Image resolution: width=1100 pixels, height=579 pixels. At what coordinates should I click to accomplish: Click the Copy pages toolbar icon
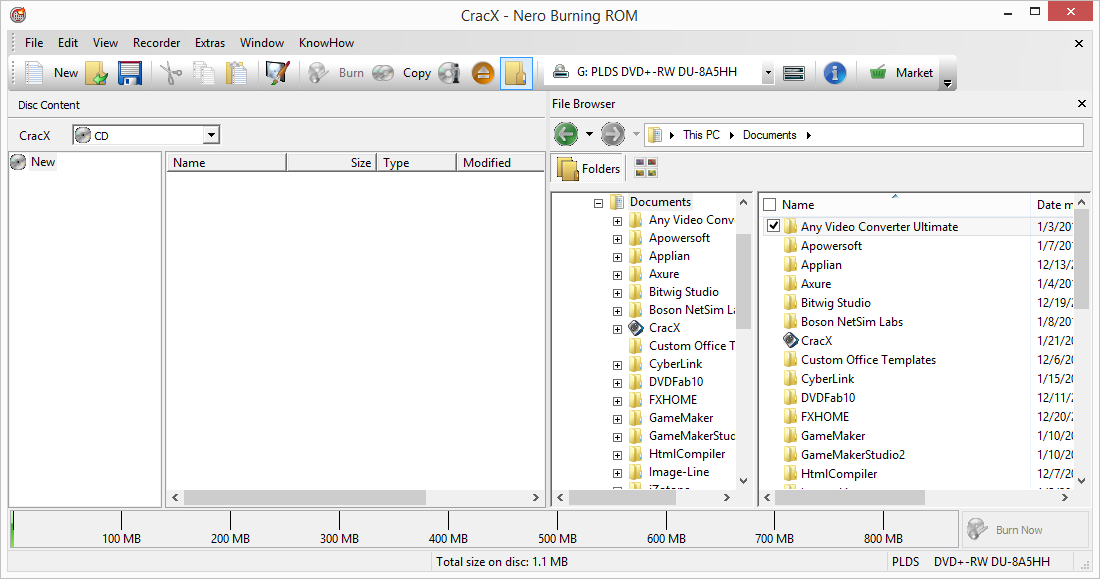click(x=203, y=73)
